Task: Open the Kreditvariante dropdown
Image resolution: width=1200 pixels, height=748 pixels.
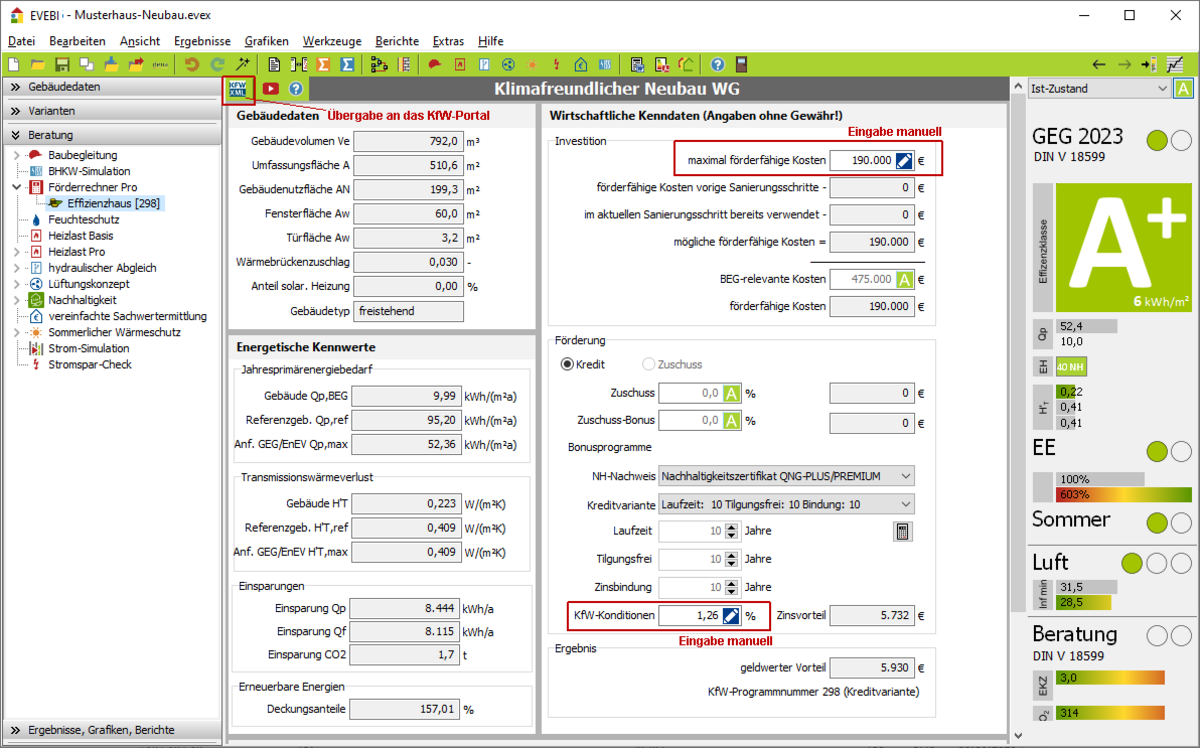Action: tap(786, 504)
